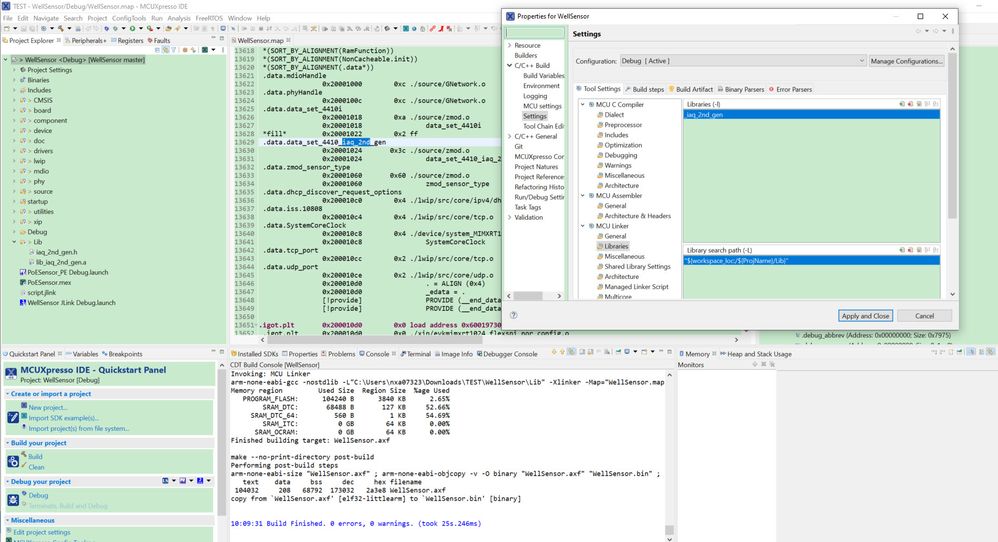Click the filter text field in Properties dialog

click(x=536, y=32)
